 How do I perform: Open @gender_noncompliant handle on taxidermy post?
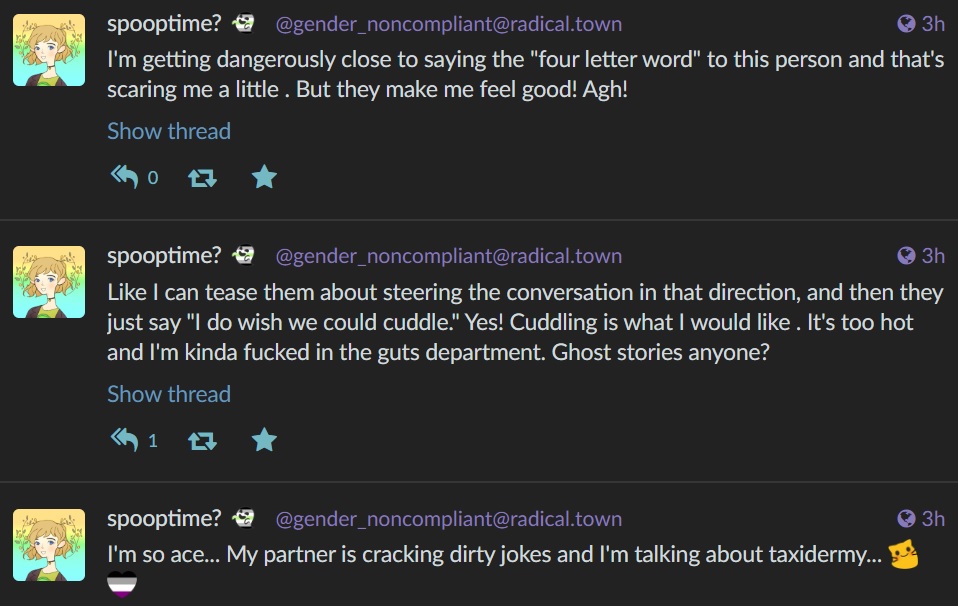[x=448, y=519]
